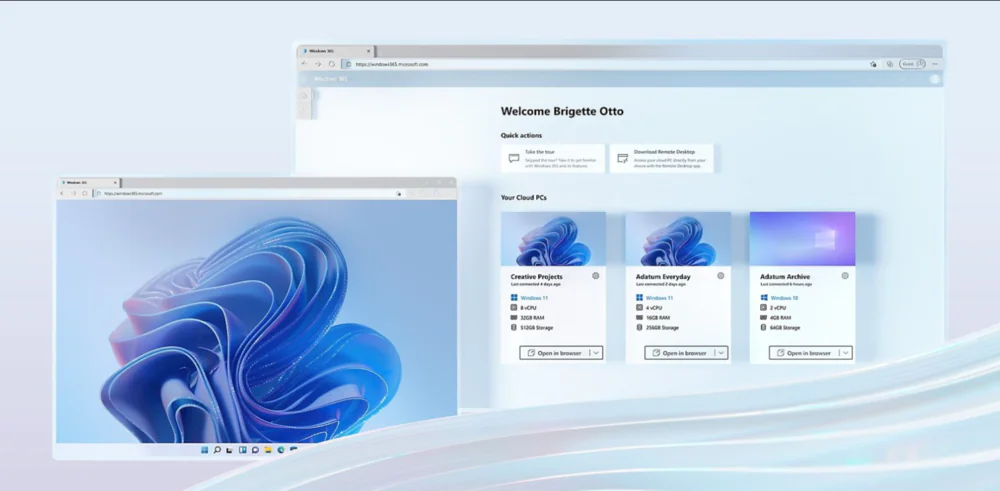Open settings gear on Creative Projects card
The height and width of the screenshot is (491, 1000).
(x=596, y=276)
